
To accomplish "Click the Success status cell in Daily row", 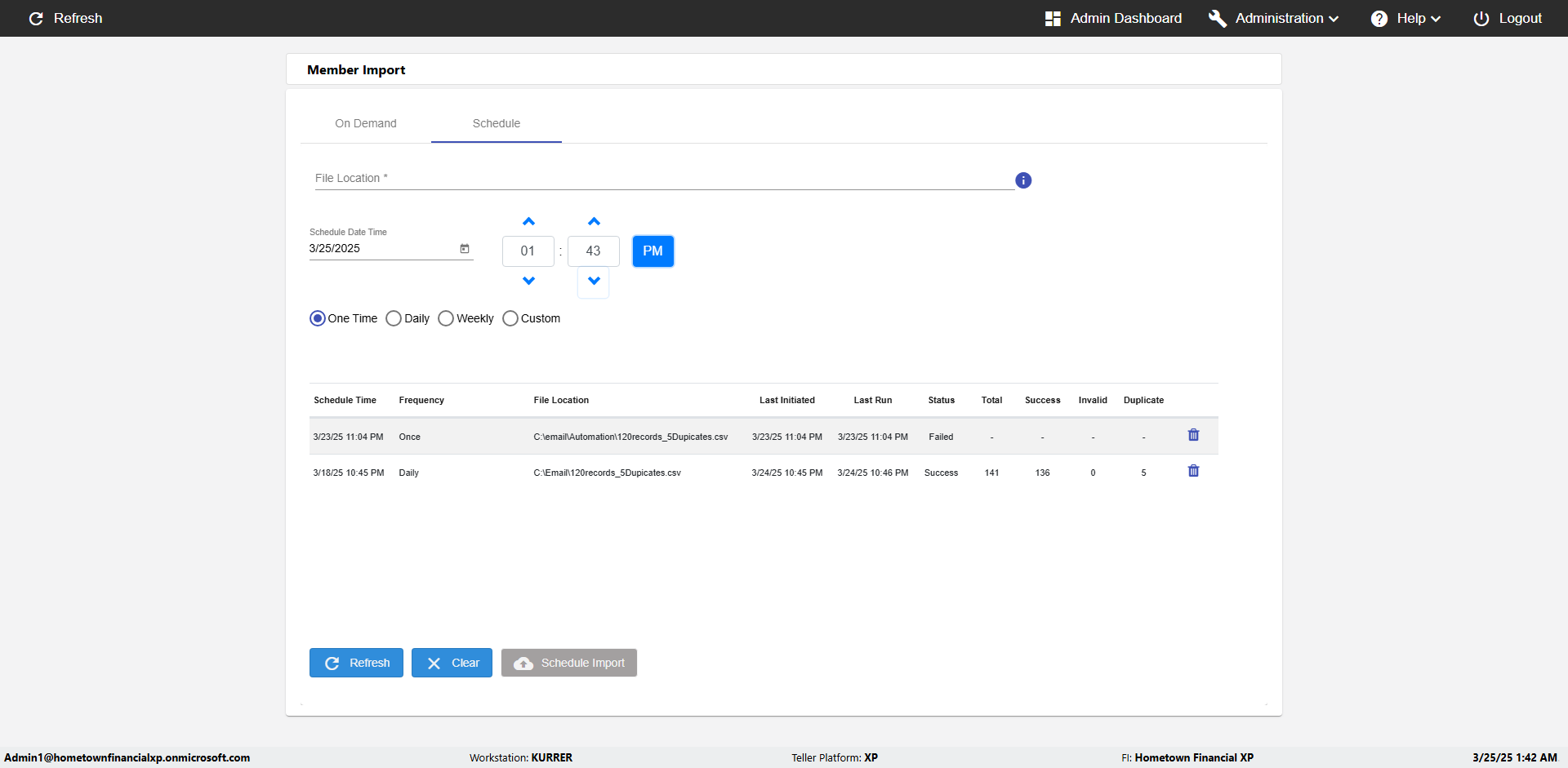I will pyautogui.click(x=941, y=473).
